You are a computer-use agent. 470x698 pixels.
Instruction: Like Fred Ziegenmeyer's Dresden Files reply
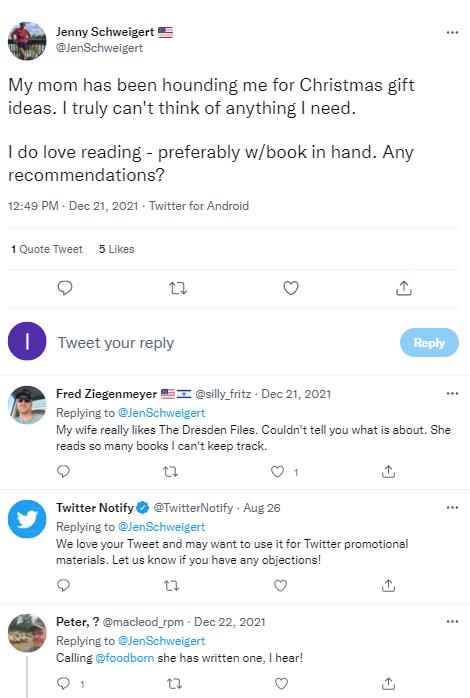(278, 471)
